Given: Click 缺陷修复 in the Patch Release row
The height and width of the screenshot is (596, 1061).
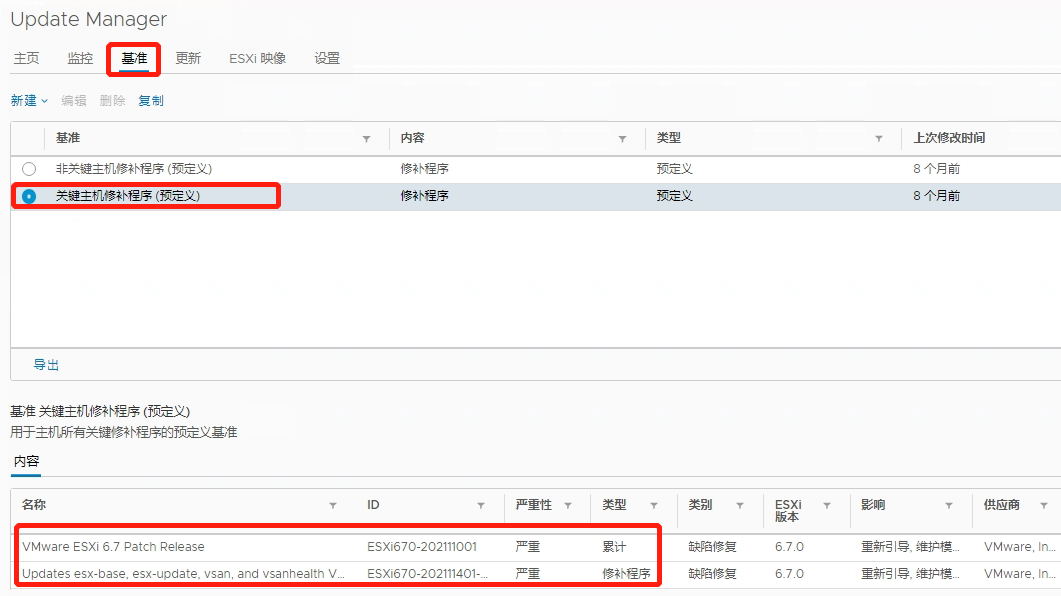Looking at the screenshot, I should (x=712, y=547).
